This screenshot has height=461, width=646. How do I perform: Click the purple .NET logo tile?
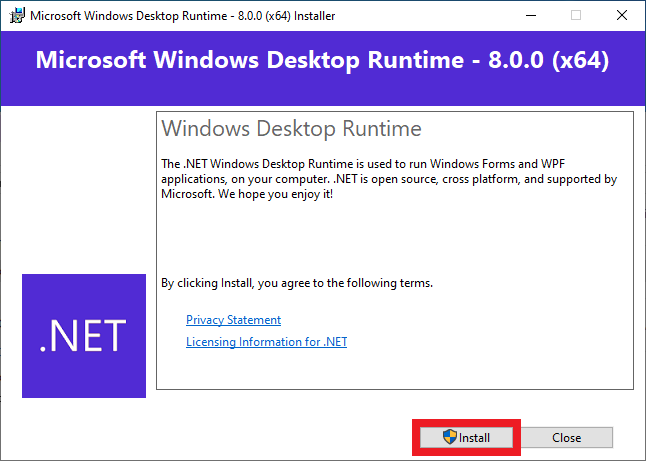pos(84,335)
